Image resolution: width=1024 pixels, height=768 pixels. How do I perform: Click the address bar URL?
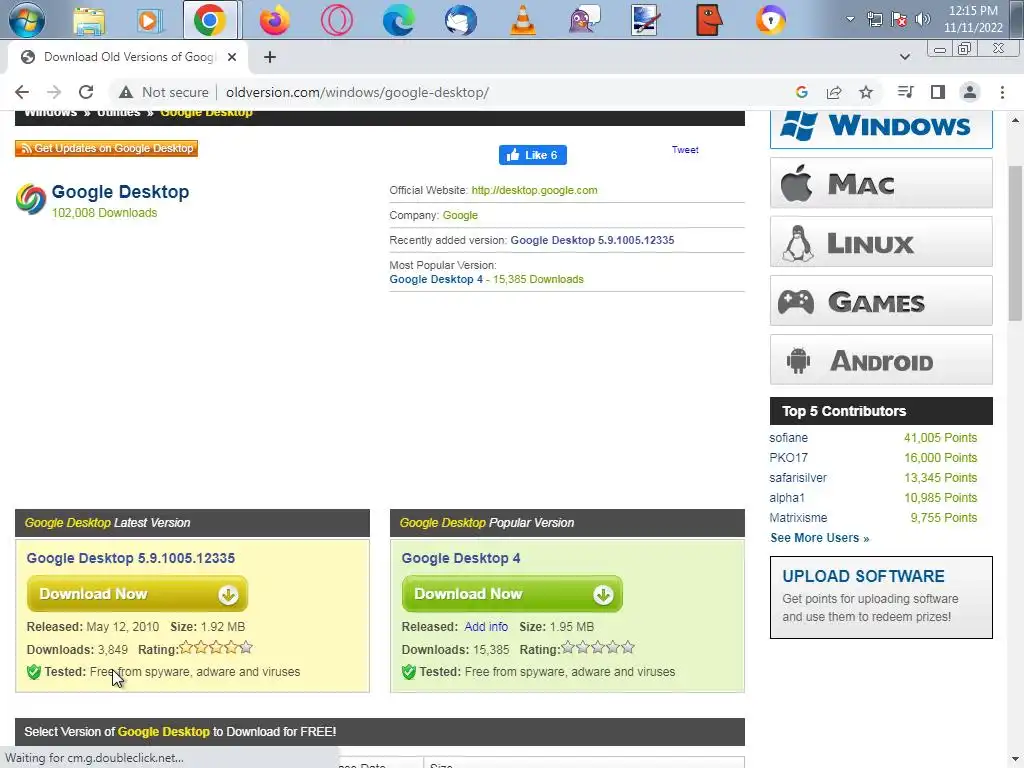357,92
